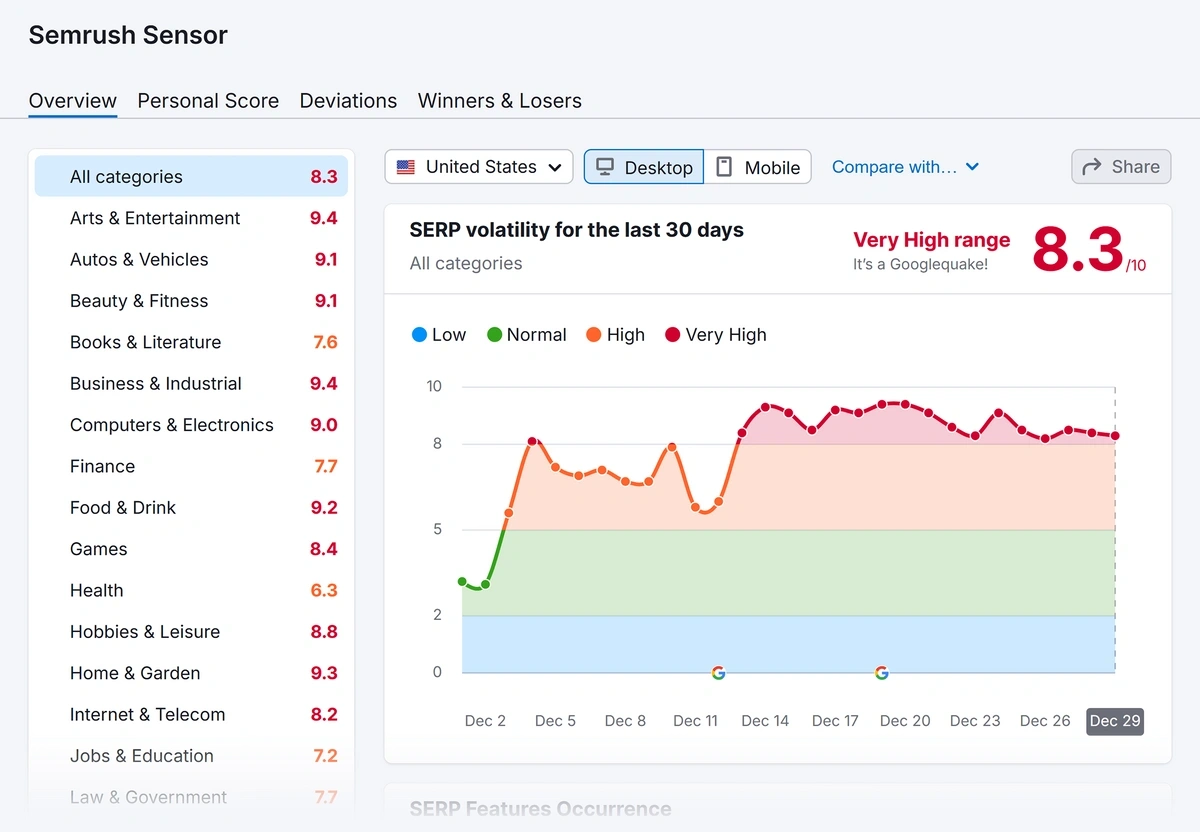1200x832 pixels.
Task: Click the last data point on Dec 29
Action: [1115, 436]
